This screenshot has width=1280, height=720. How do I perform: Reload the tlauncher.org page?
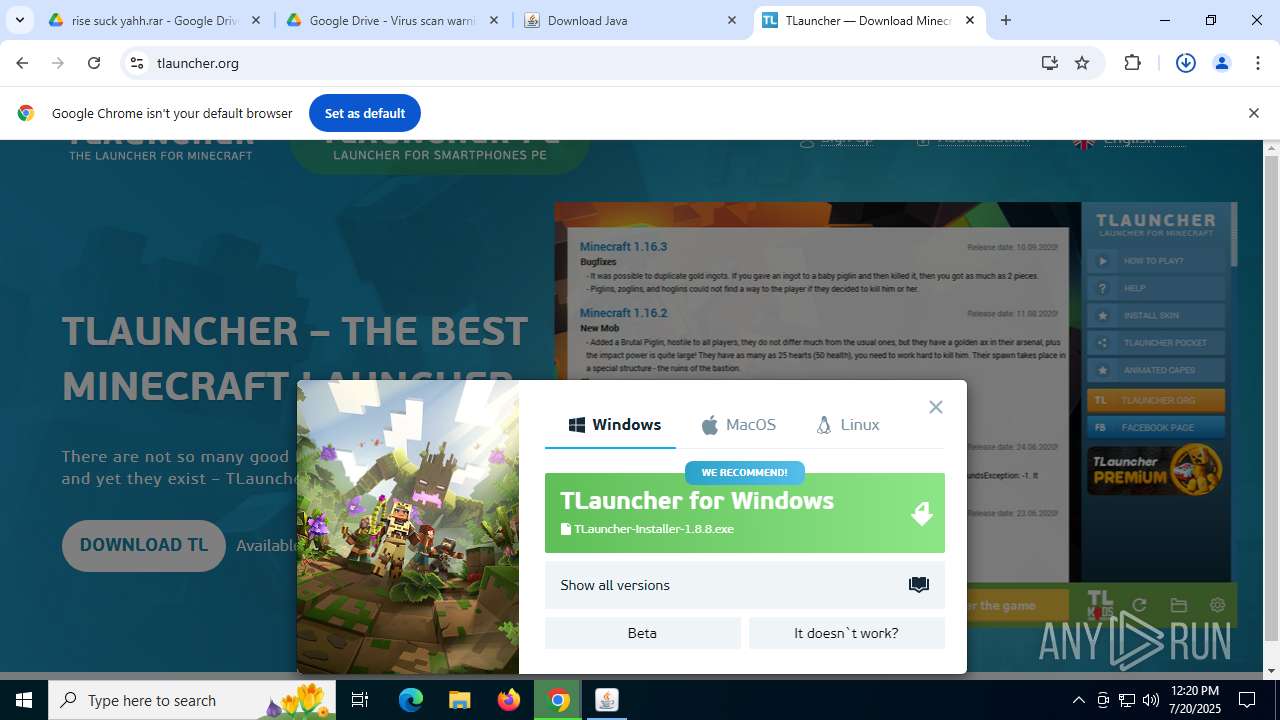94,63
